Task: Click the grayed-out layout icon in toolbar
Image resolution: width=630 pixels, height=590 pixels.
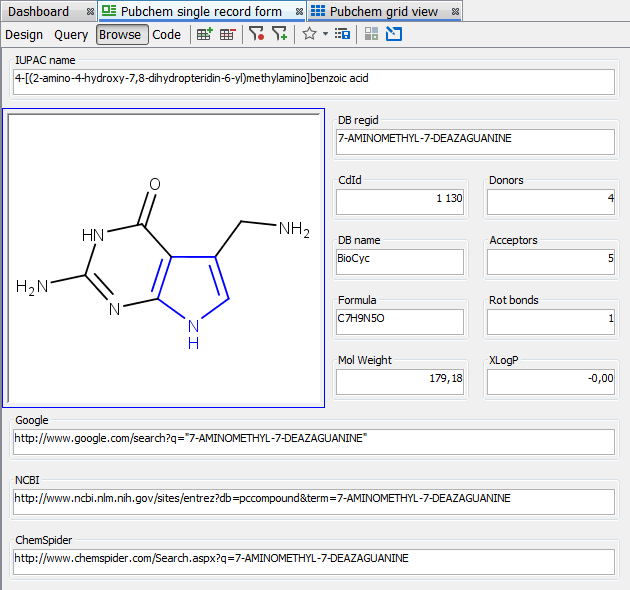Action: (x=372, y=34)
